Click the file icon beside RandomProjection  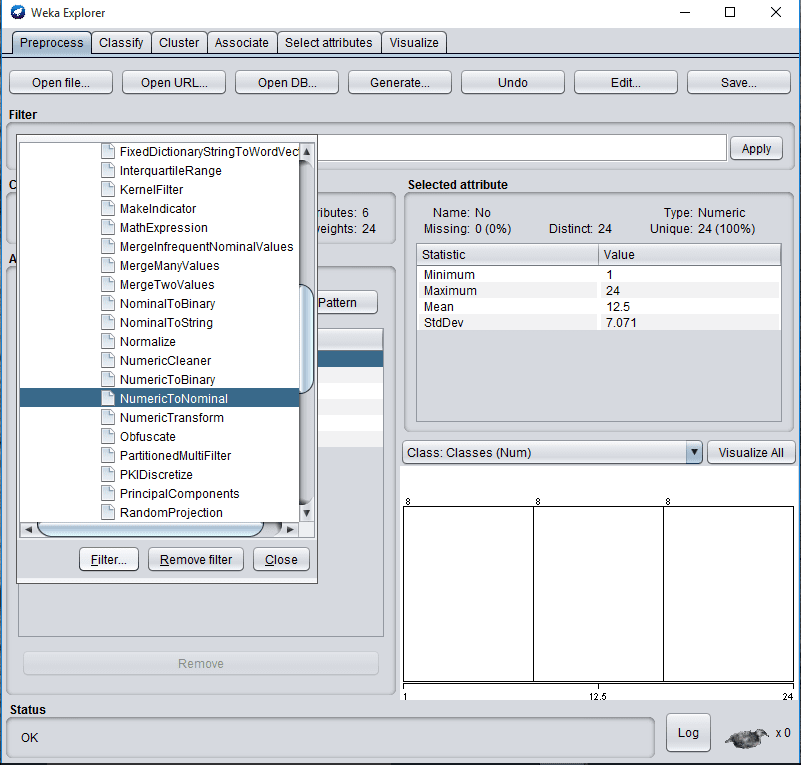(108, 512)
